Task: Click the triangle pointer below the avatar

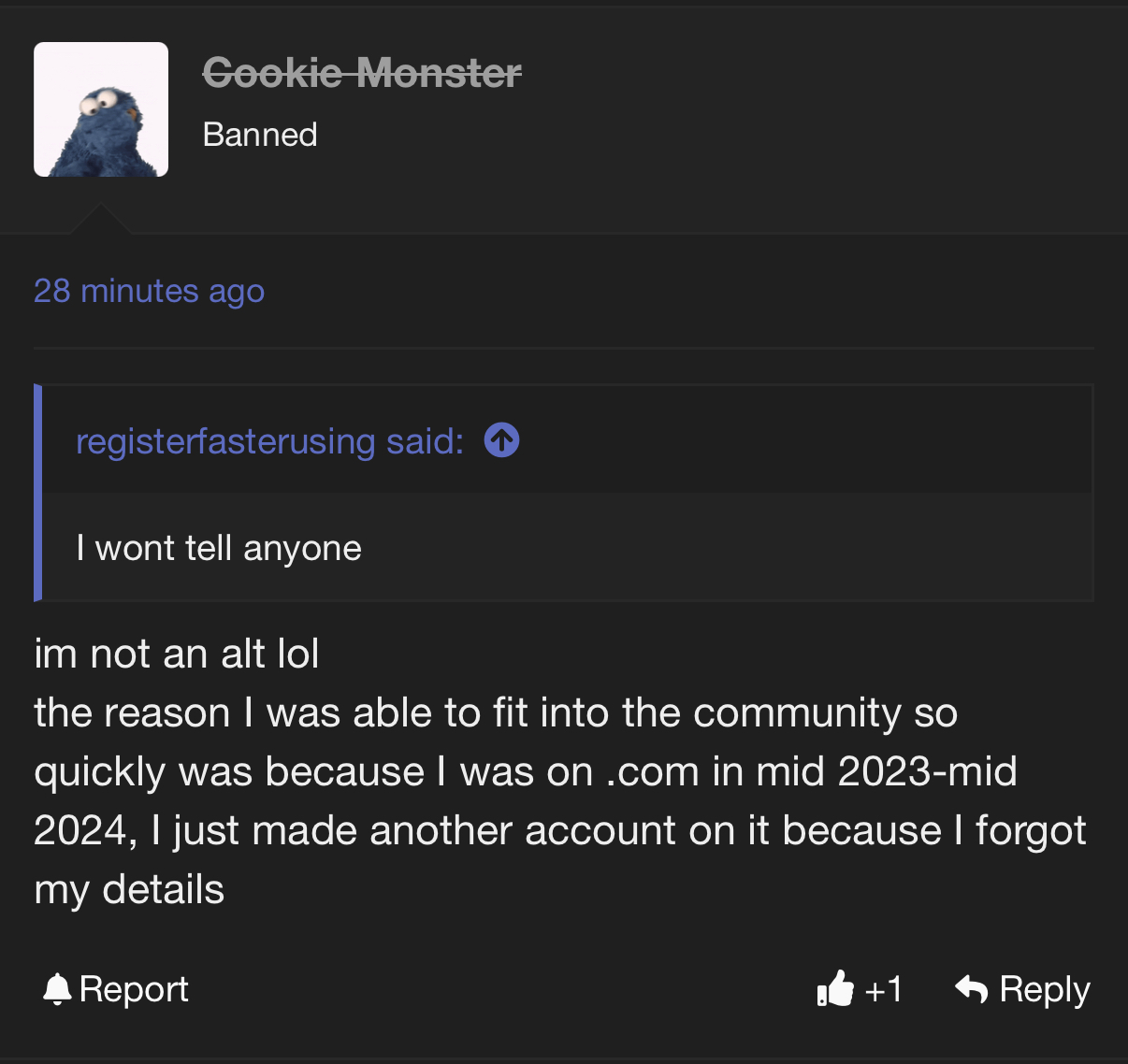Action: [100, 220]
